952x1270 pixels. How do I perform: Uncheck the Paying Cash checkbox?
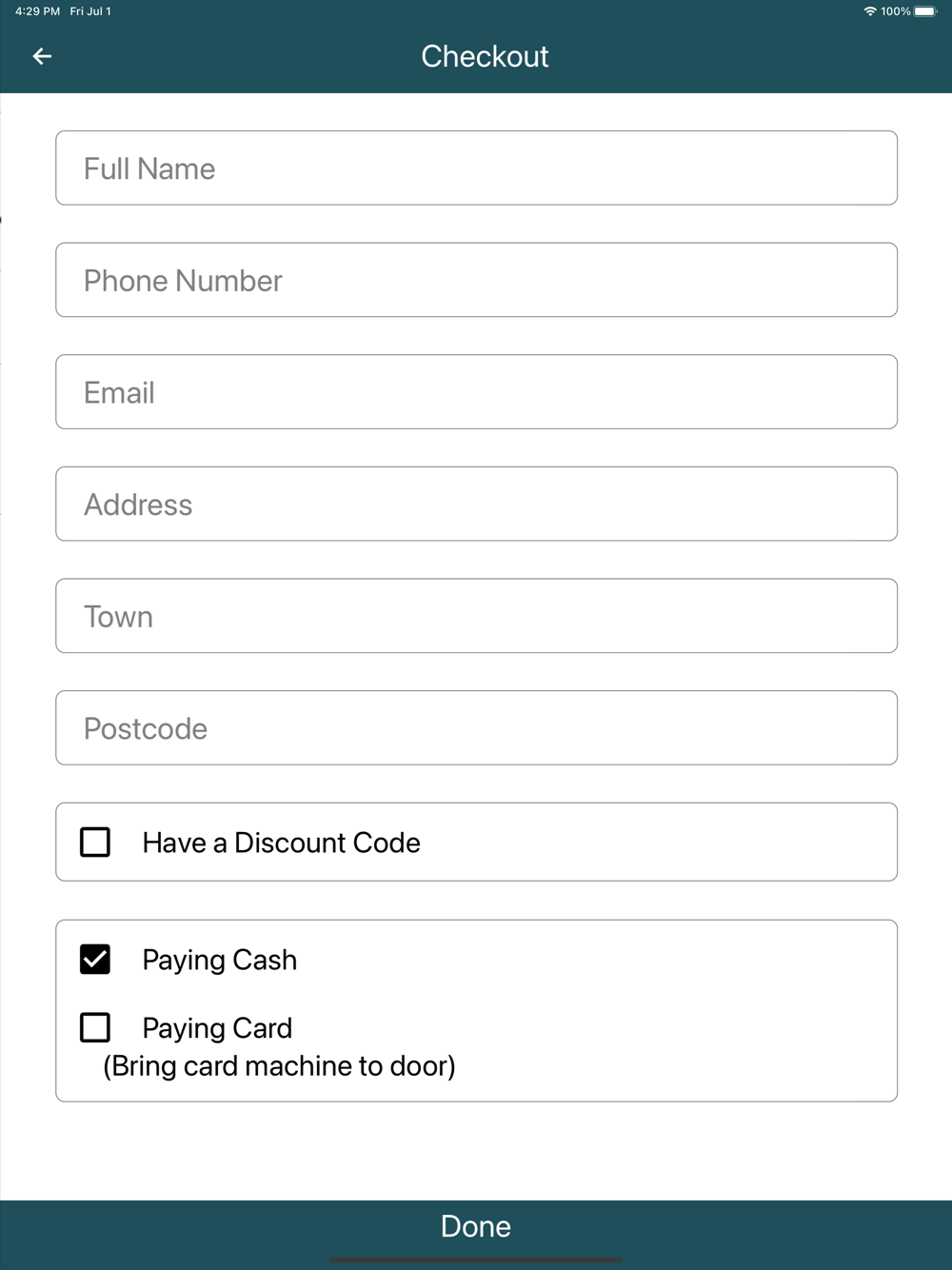click(95, 959)
